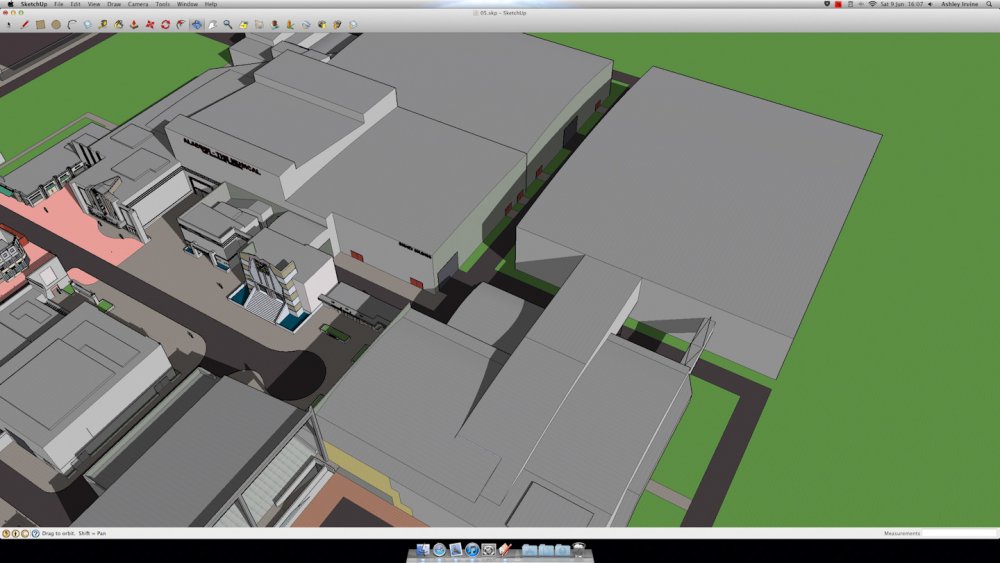Viewport: 1000px width, 563px height.
Task: Select the arrow Select tool
Action: [9, 24]
